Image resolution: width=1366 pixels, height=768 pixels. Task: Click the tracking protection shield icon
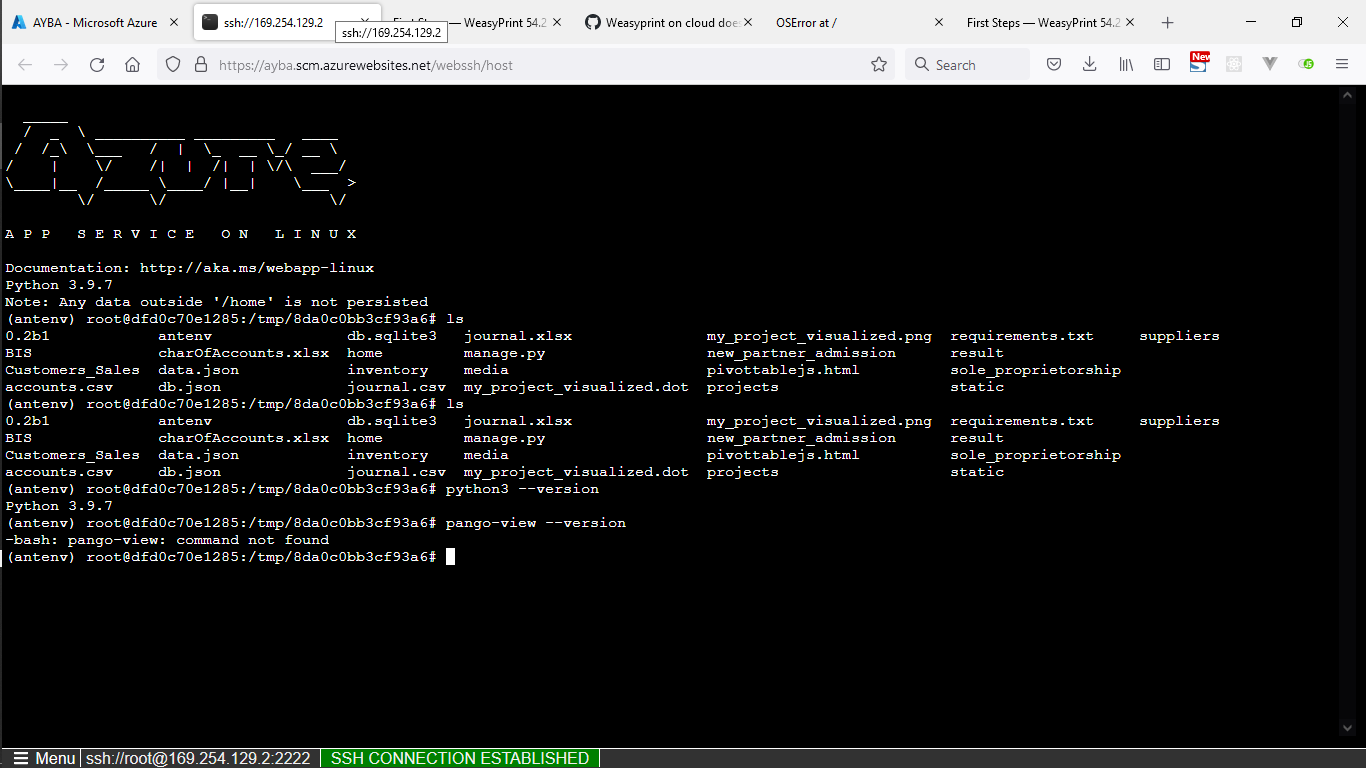pos(173,63)
